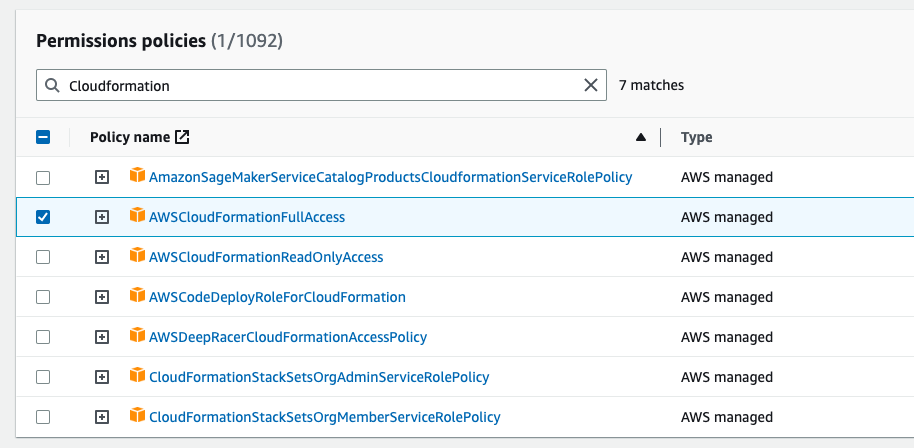This screenshot has height=448, width=914.
Task: Open the CloudFormationStackSetsOrgAdminServiceRolePolicy link
Action: 319,377
